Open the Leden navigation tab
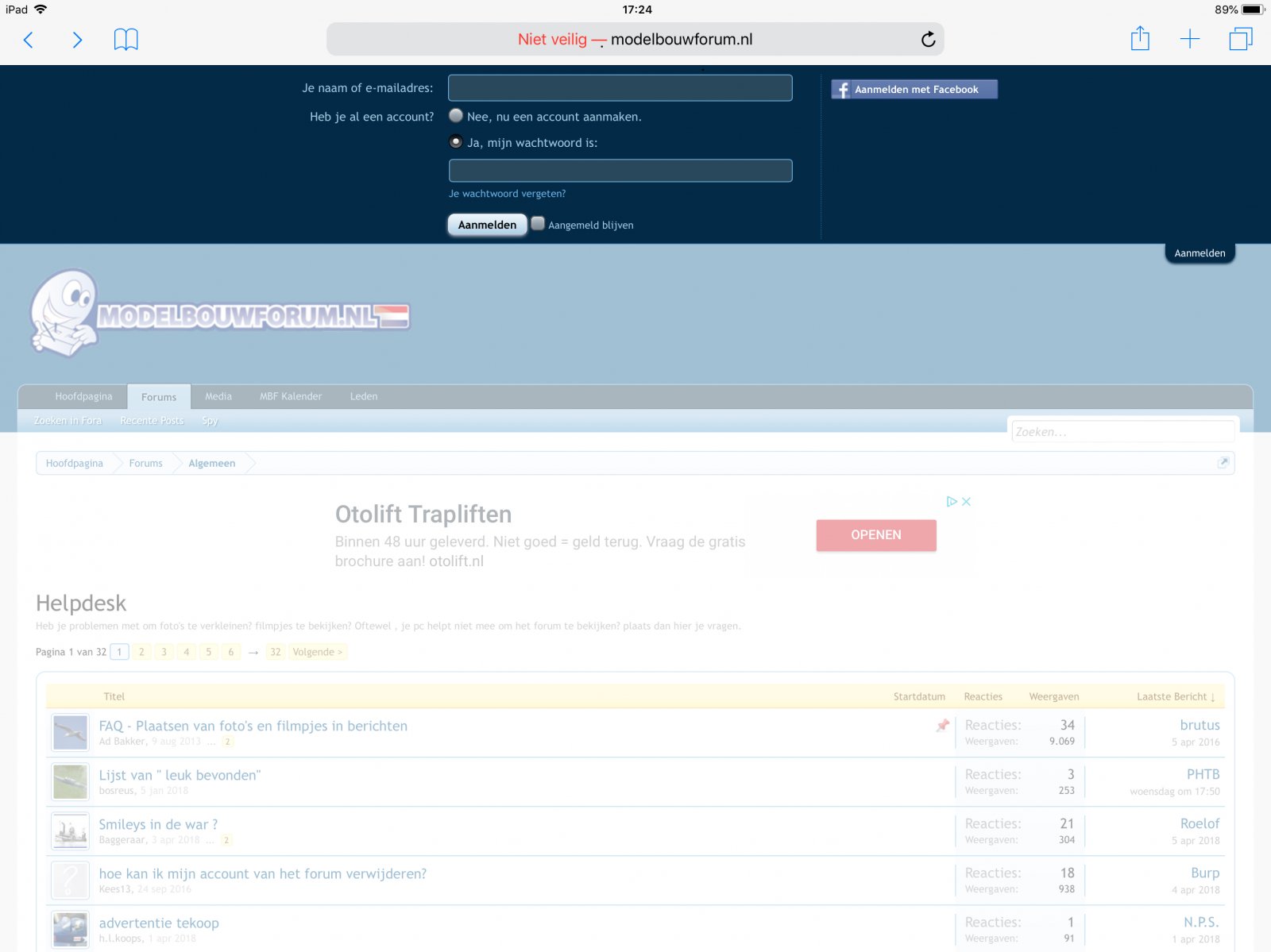1271x952 pixels. (364, 396)
